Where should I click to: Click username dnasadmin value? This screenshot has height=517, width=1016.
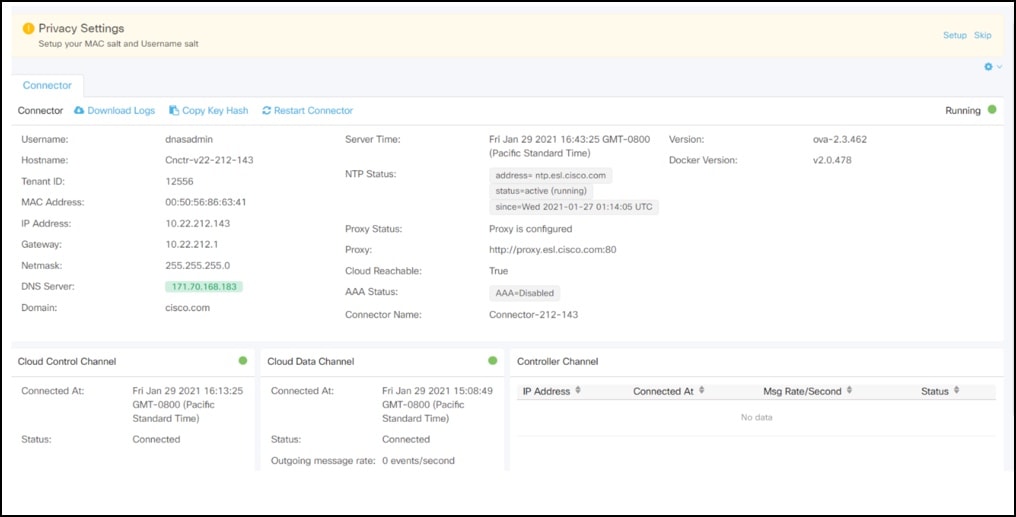189,139
